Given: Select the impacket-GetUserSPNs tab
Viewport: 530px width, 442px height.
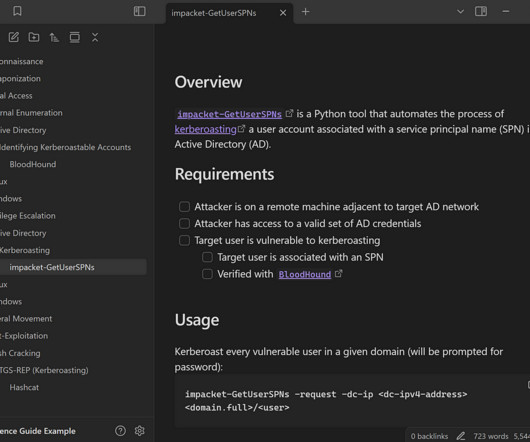Looking at the screenshot, I should pyautogui.click(x=229, y=13).
